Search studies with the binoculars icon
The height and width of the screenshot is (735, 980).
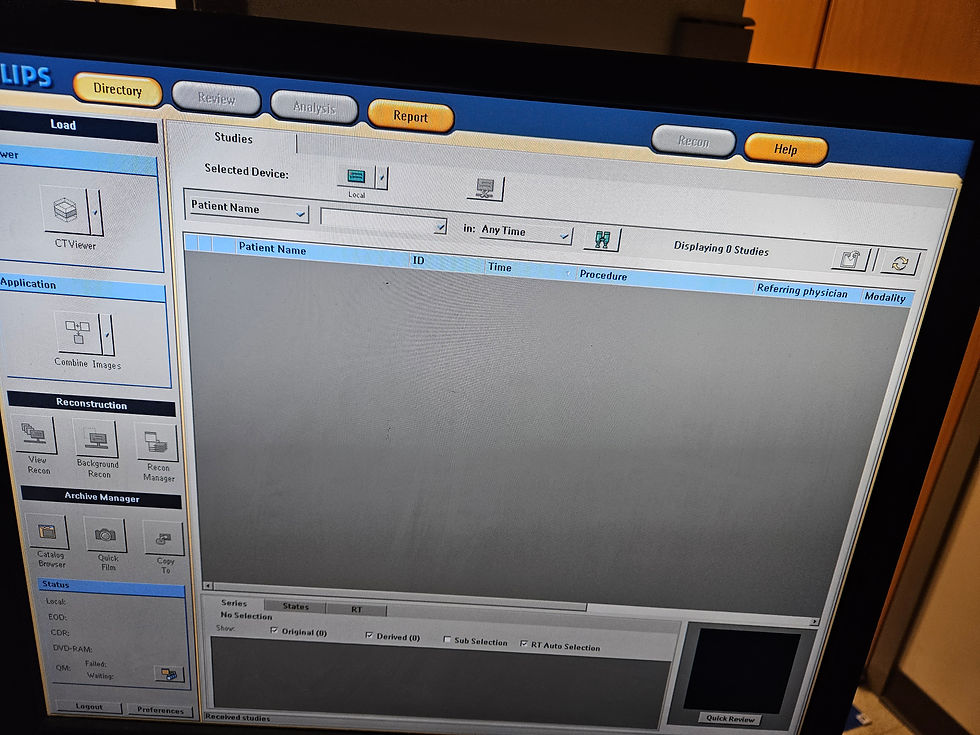tap(602, 239)
